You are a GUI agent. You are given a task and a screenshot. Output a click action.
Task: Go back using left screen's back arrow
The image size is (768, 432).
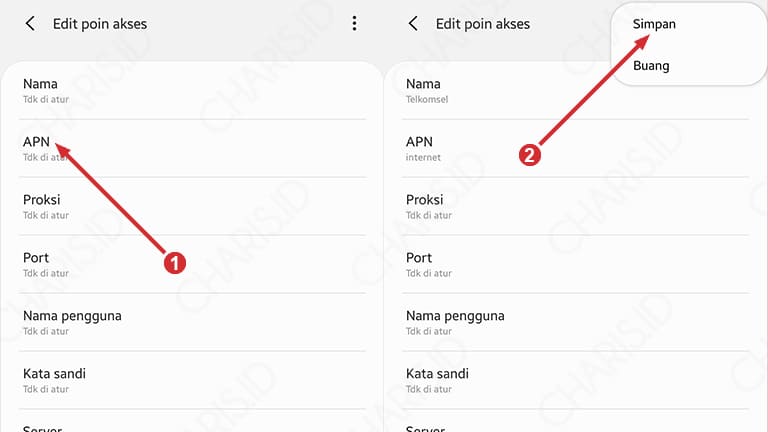(x=30, y=23)
